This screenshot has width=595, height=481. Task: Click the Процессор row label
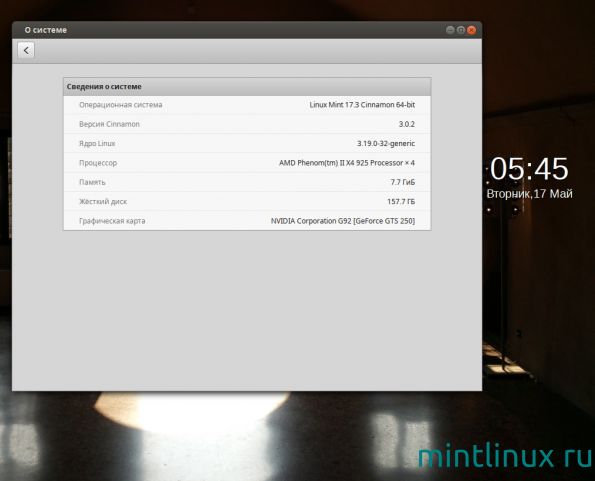coord(98,163)
